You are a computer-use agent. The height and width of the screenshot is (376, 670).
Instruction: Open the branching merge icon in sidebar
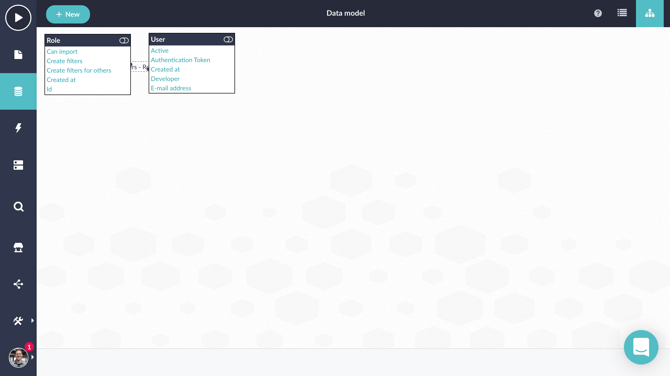(x=18, y=284)
